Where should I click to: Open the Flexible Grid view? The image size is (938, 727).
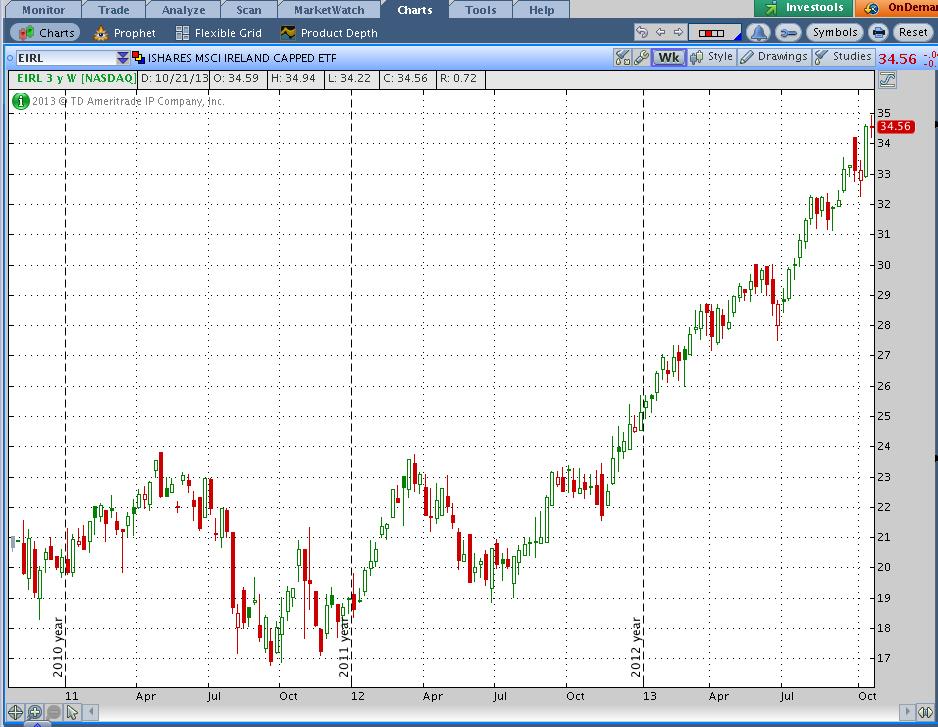(219, 33)
